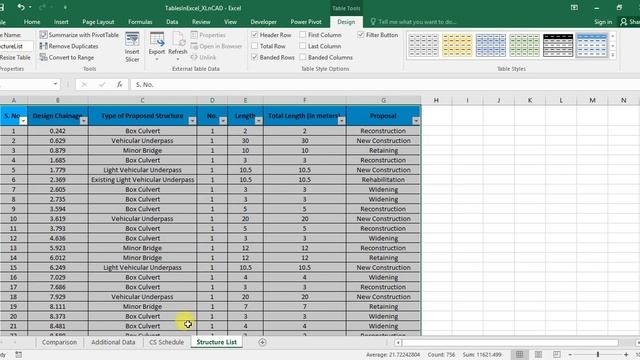Insert a Slicer for the table

point(132,47)
